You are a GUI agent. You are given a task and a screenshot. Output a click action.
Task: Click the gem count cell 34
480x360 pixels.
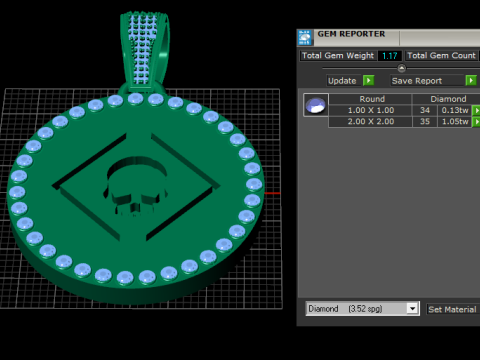[425, 110]
